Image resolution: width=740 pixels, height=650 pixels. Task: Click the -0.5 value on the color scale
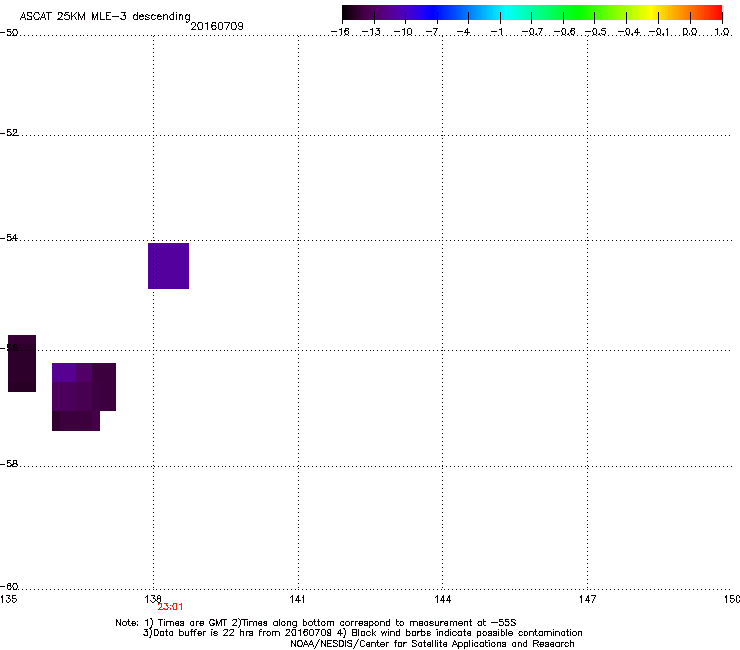pos(596,32)
